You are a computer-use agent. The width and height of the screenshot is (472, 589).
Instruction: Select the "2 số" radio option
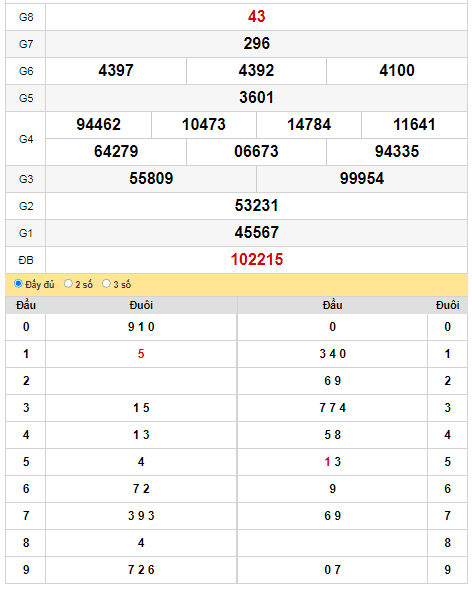tap(68, 284)
